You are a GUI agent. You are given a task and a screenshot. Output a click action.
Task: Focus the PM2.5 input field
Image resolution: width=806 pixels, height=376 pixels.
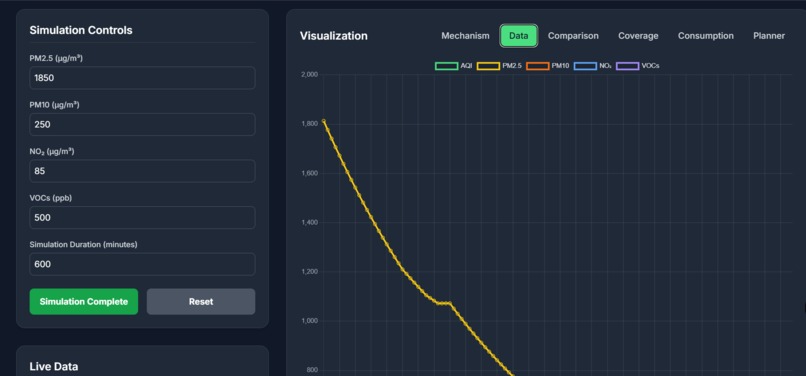142,78
